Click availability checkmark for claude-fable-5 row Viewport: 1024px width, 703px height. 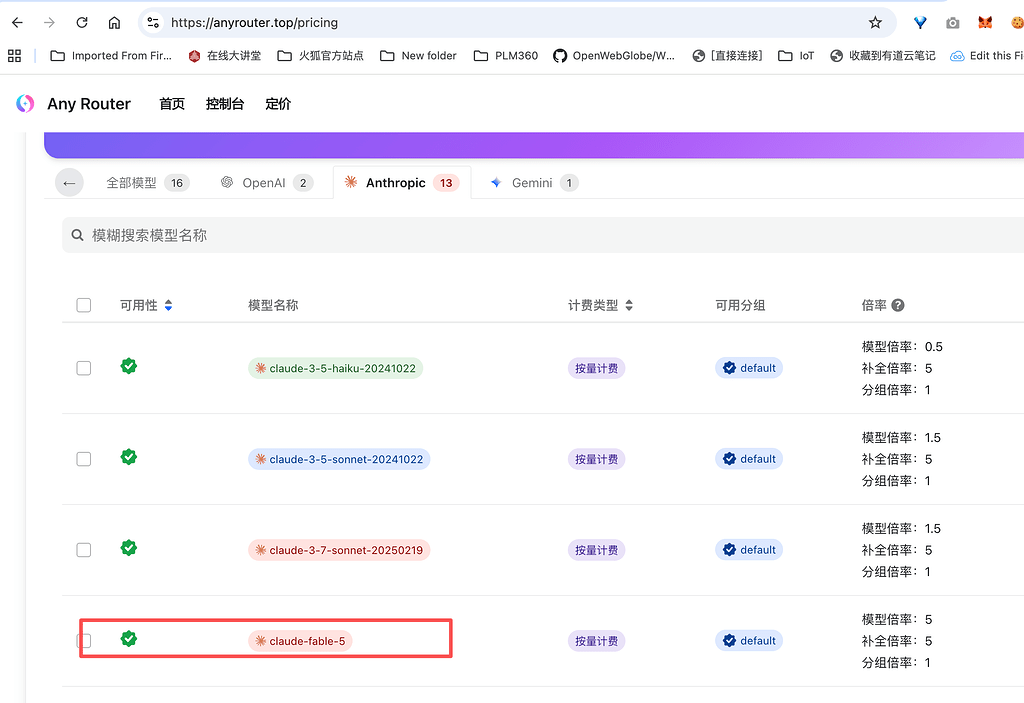click(x=129, y=638)
